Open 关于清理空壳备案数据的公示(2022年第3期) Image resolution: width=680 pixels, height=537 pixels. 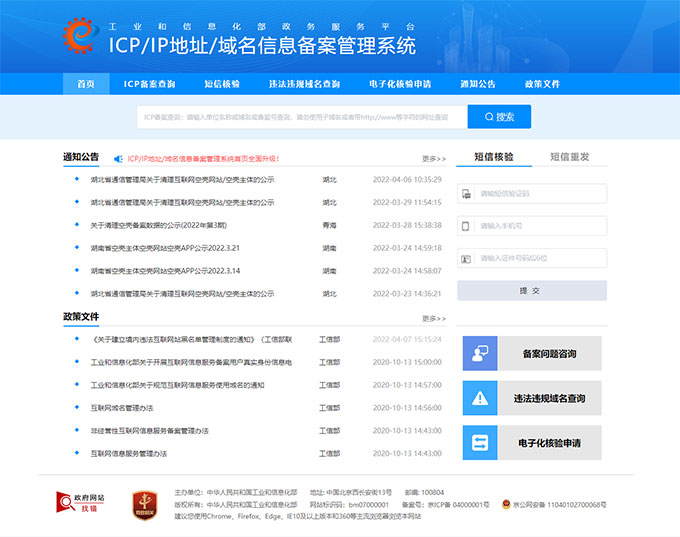click(x=158, y=225)
